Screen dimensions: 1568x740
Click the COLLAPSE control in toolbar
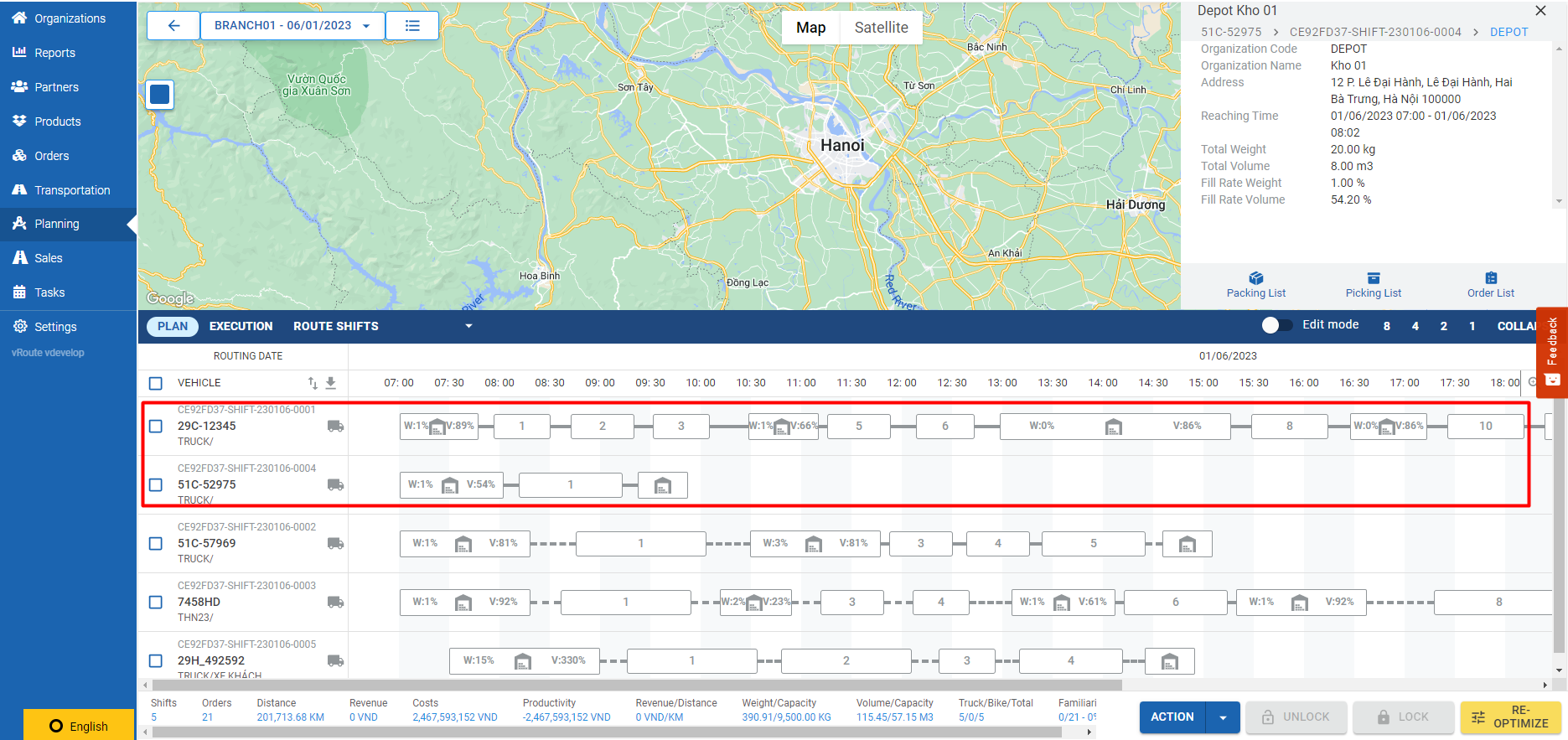point(1517,326)
